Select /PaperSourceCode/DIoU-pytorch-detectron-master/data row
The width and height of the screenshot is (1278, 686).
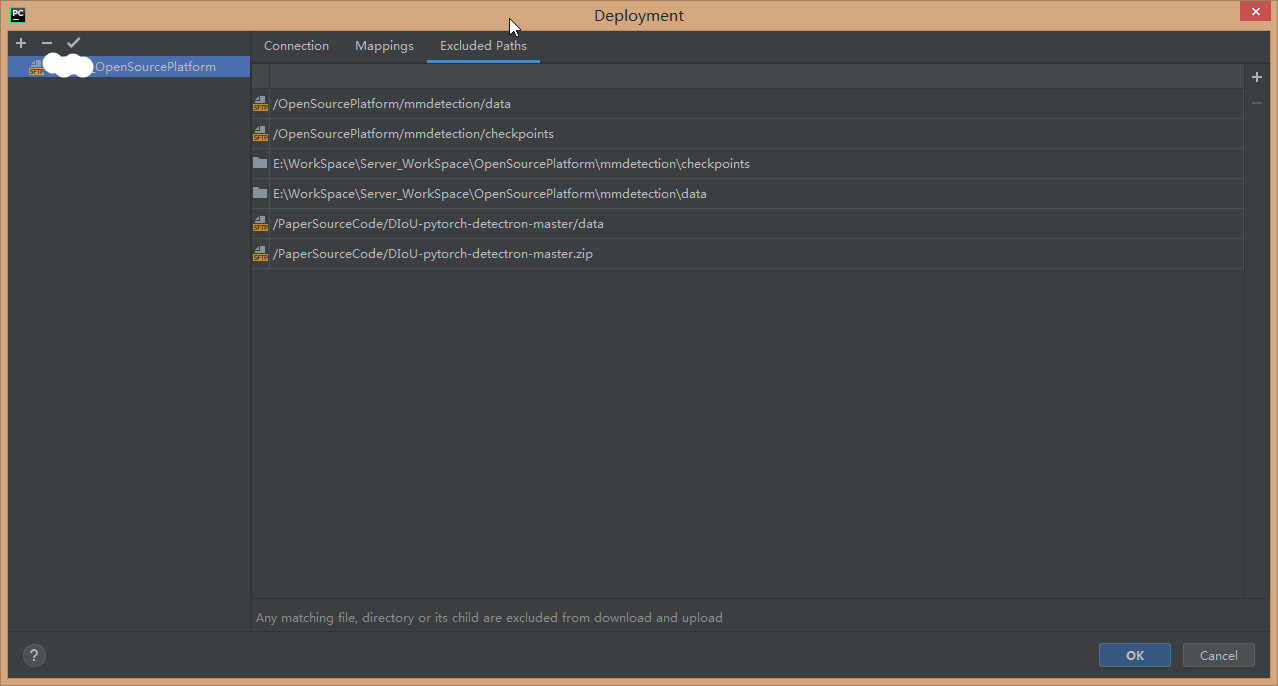click(x=747, y=224)
